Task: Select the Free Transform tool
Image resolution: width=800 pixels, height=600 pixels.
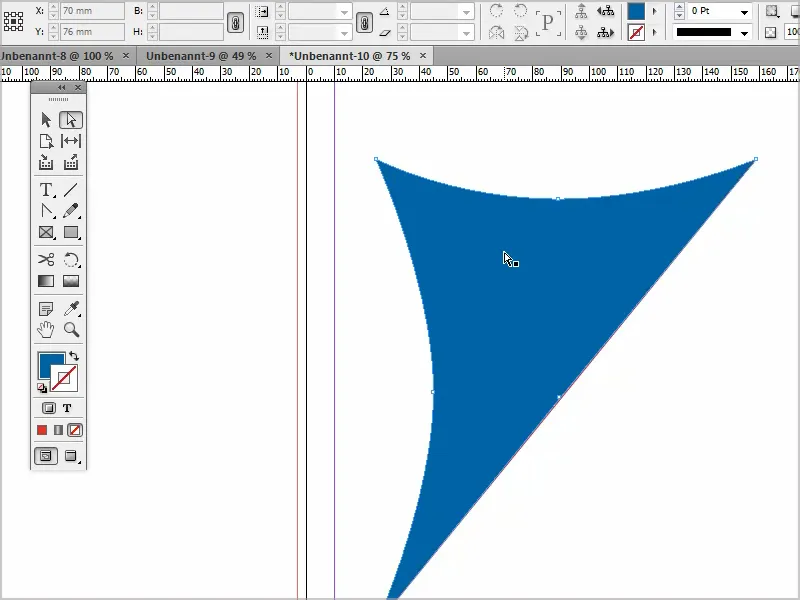Action: (71, 260)
